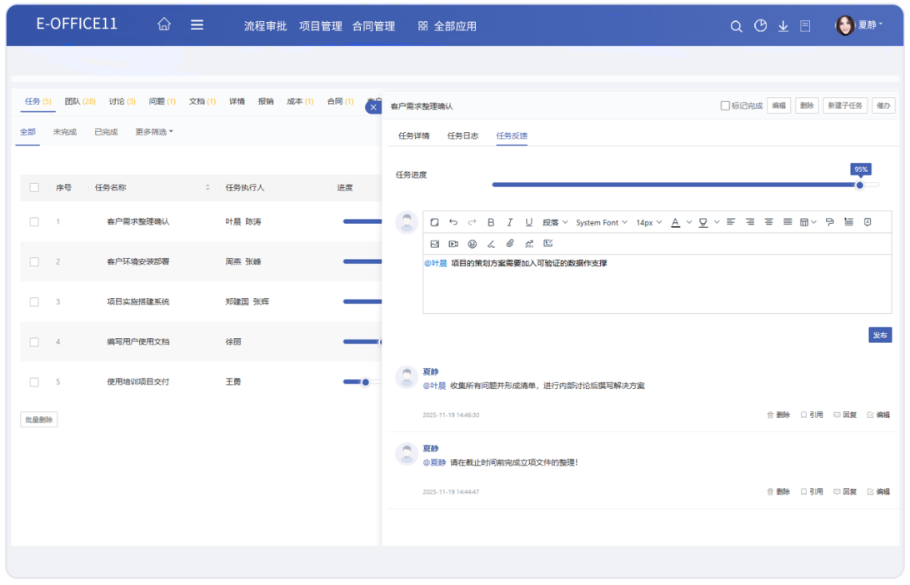Image resolution: width=910 pixels, height=585 pixels.
Task: Click the search magnifier icon
Action: tap(736, 26)
